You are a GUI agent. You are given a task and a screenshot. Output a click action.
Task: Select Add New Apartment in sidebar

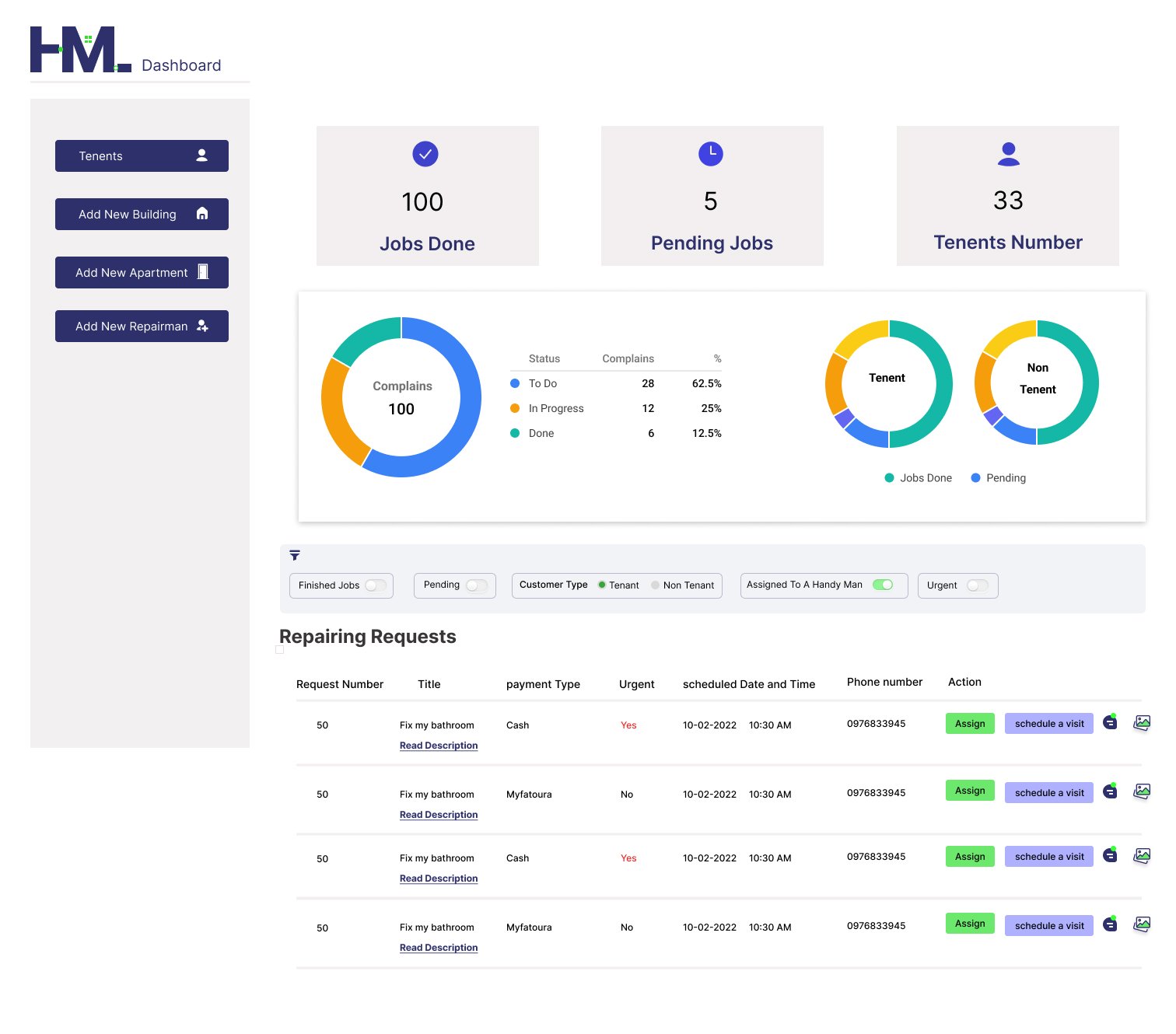pyautogui.click(x=142, y=272)
